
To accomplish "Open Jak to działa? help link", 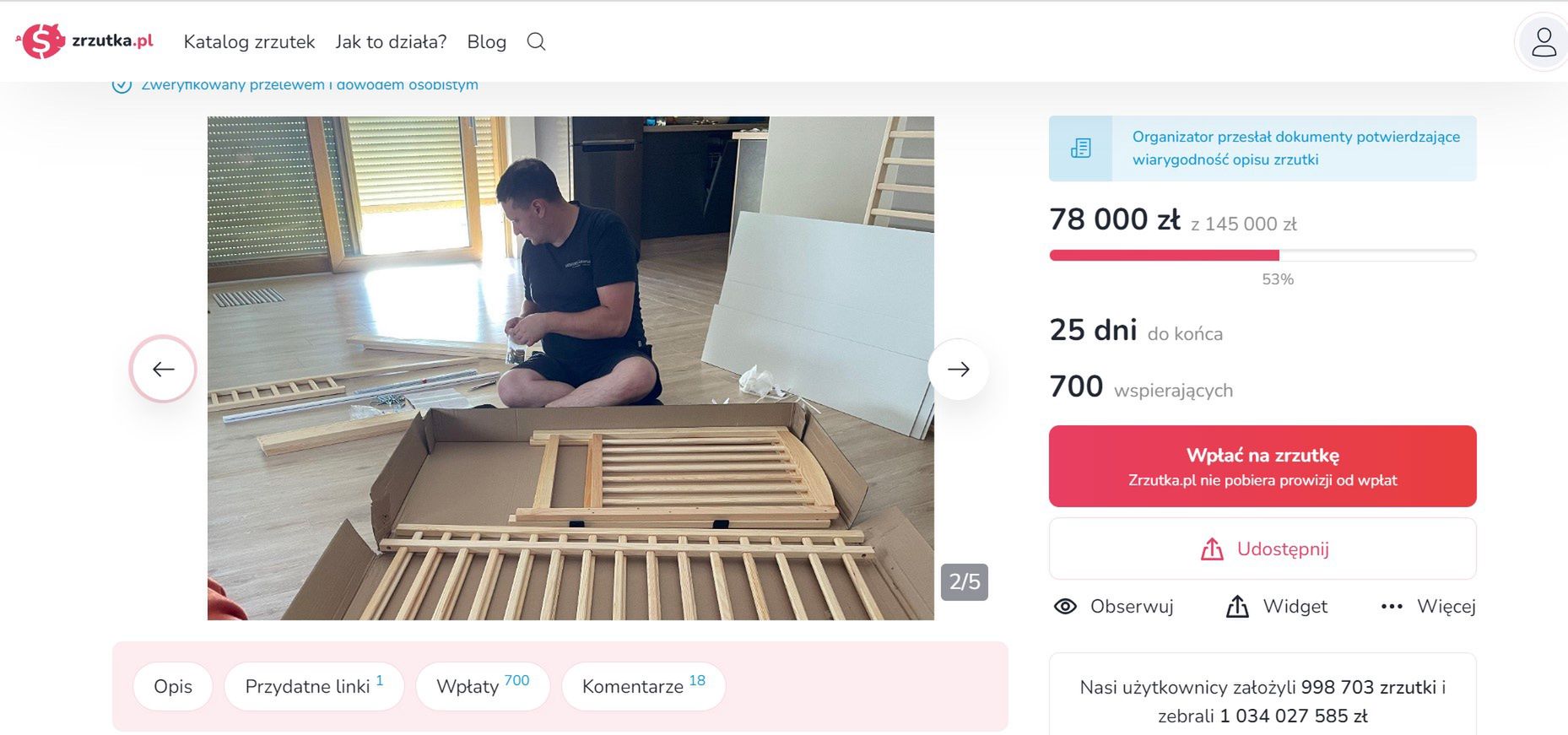I will click(391, 41).
